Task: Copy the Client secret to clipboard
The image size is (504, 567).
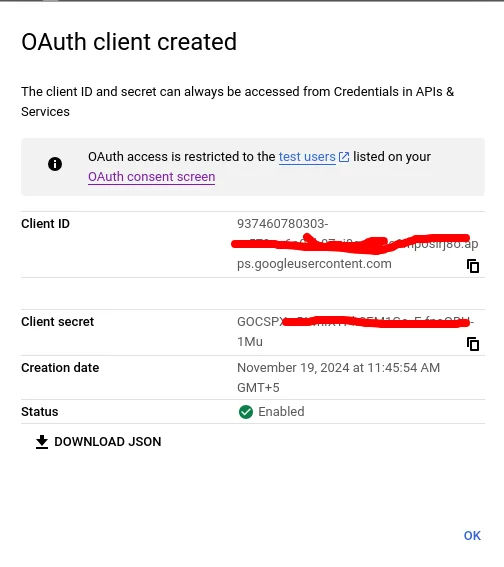Action: click(473, 344)
